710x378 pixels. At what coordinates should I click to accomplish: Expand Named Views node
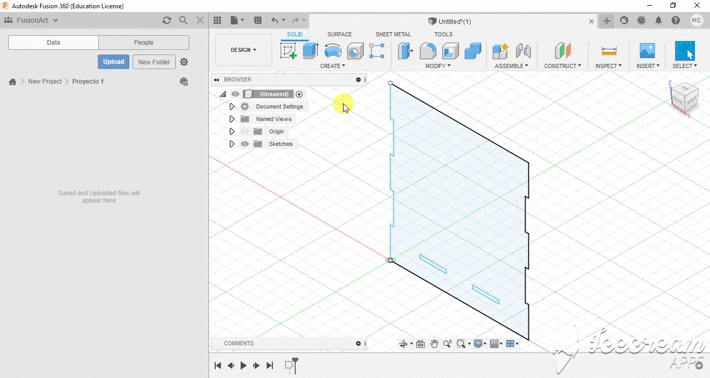point(232,119)
